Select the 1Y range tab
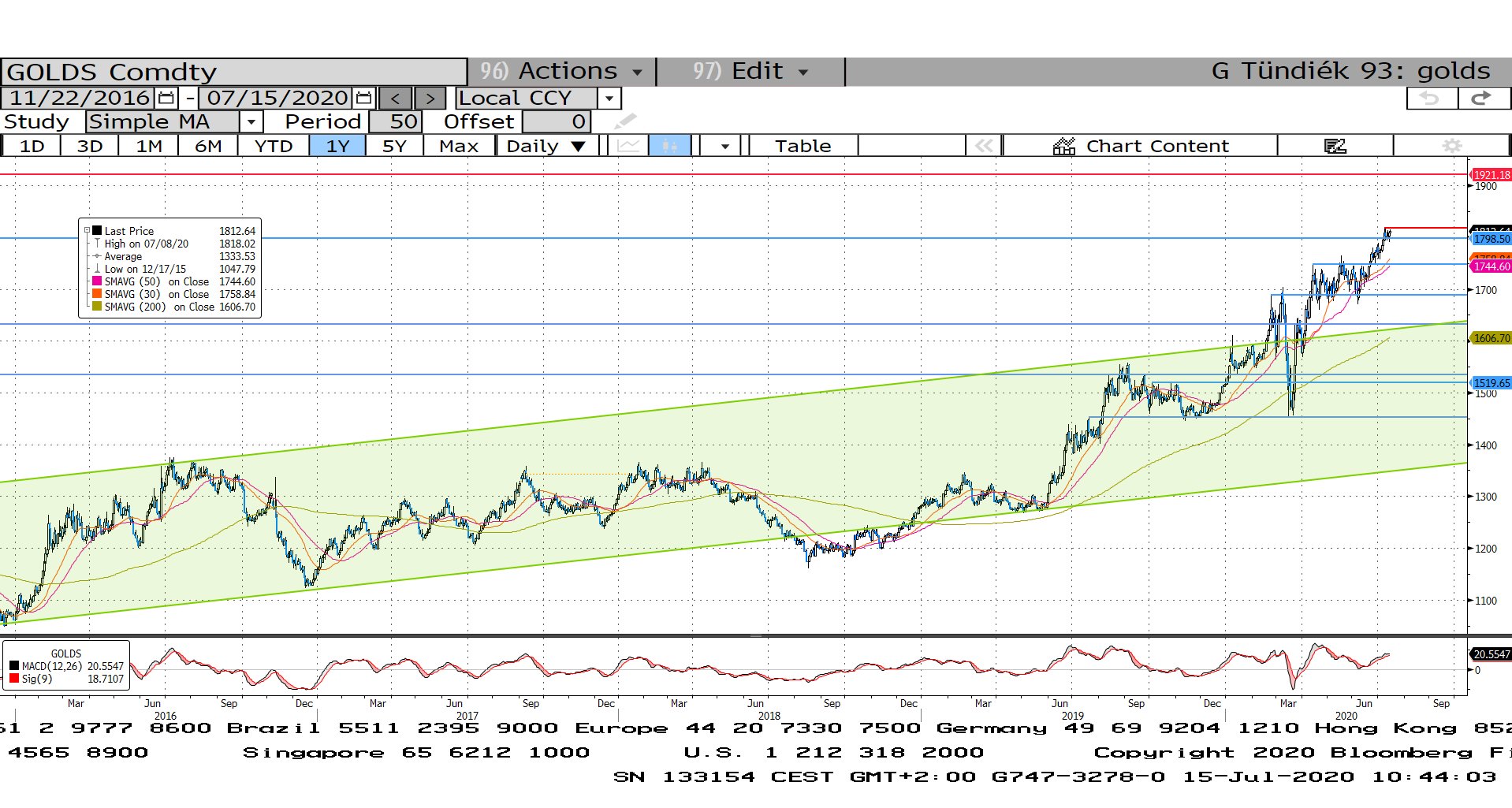 (337, 146)
